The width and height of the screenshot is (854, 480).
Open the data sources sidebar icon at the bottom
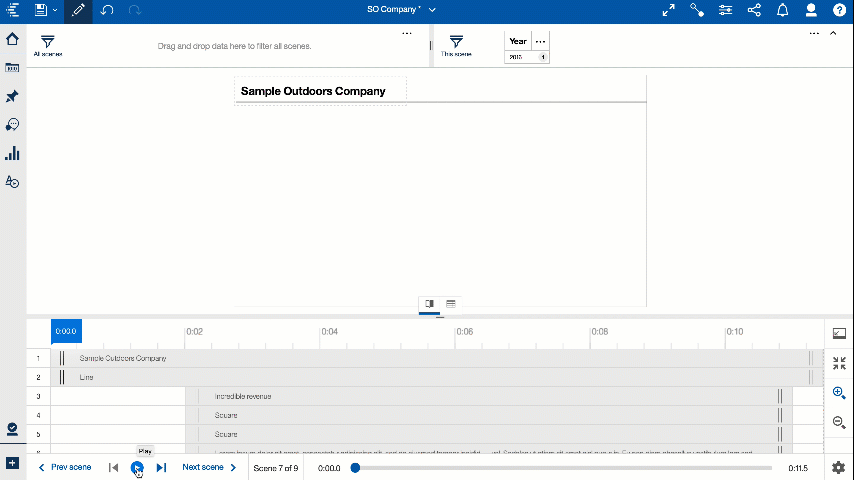[12, 429]
